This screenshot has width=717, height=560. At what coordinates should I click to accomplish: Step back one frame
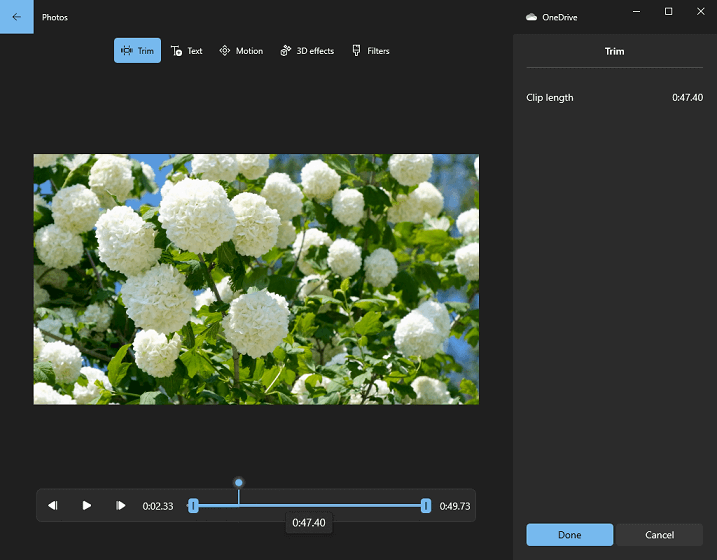point(53,505)
